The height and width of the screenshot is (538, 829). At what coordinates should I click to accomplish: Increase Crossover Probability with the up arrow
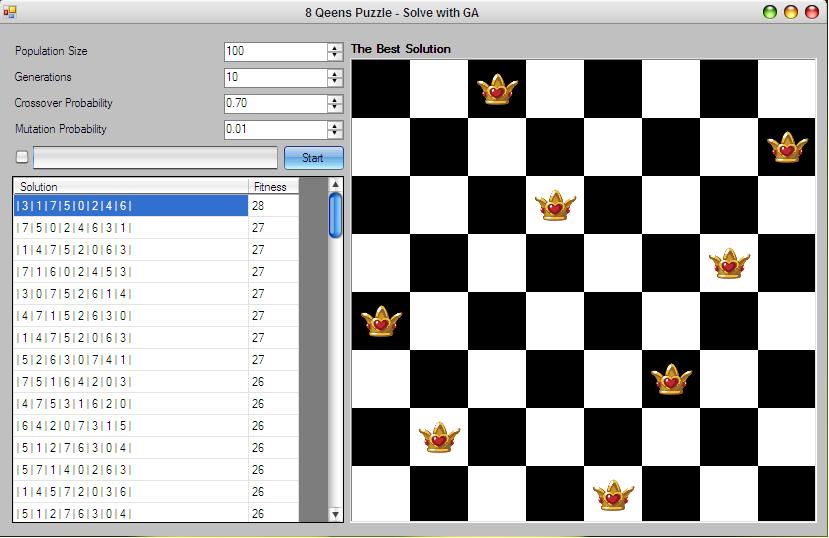(x=335, y=99)
